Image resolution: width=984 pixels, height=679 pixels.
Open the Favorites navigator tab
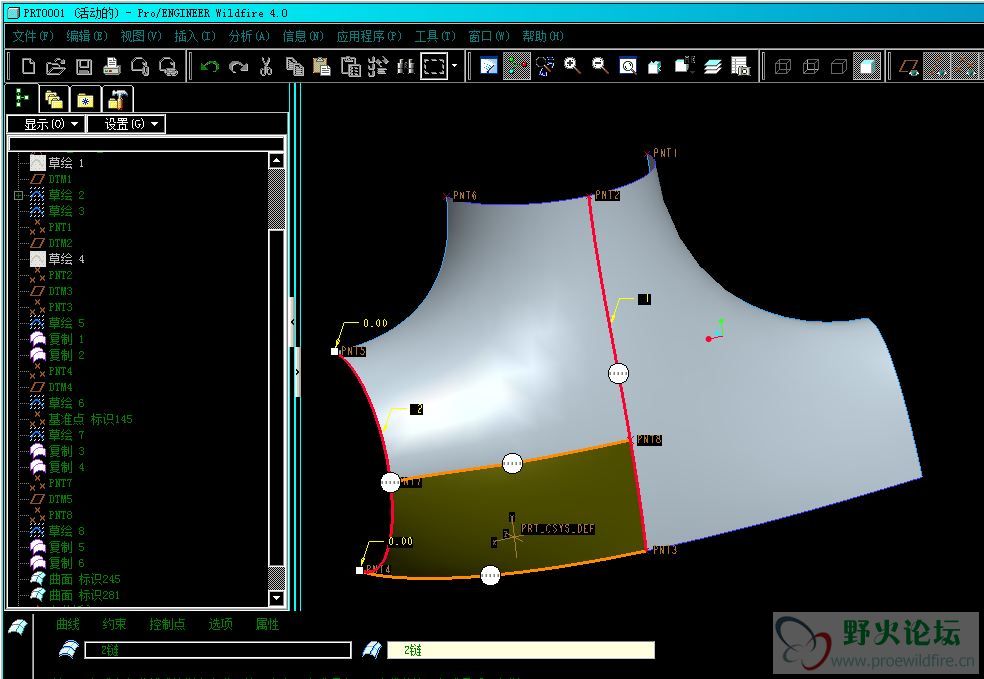85,99
